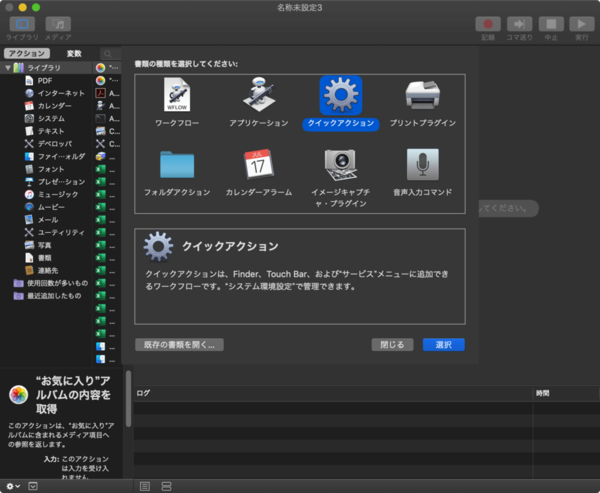Screen dimensions: 600x493
Task: Select ムービー category
Action: click(46, 207)
